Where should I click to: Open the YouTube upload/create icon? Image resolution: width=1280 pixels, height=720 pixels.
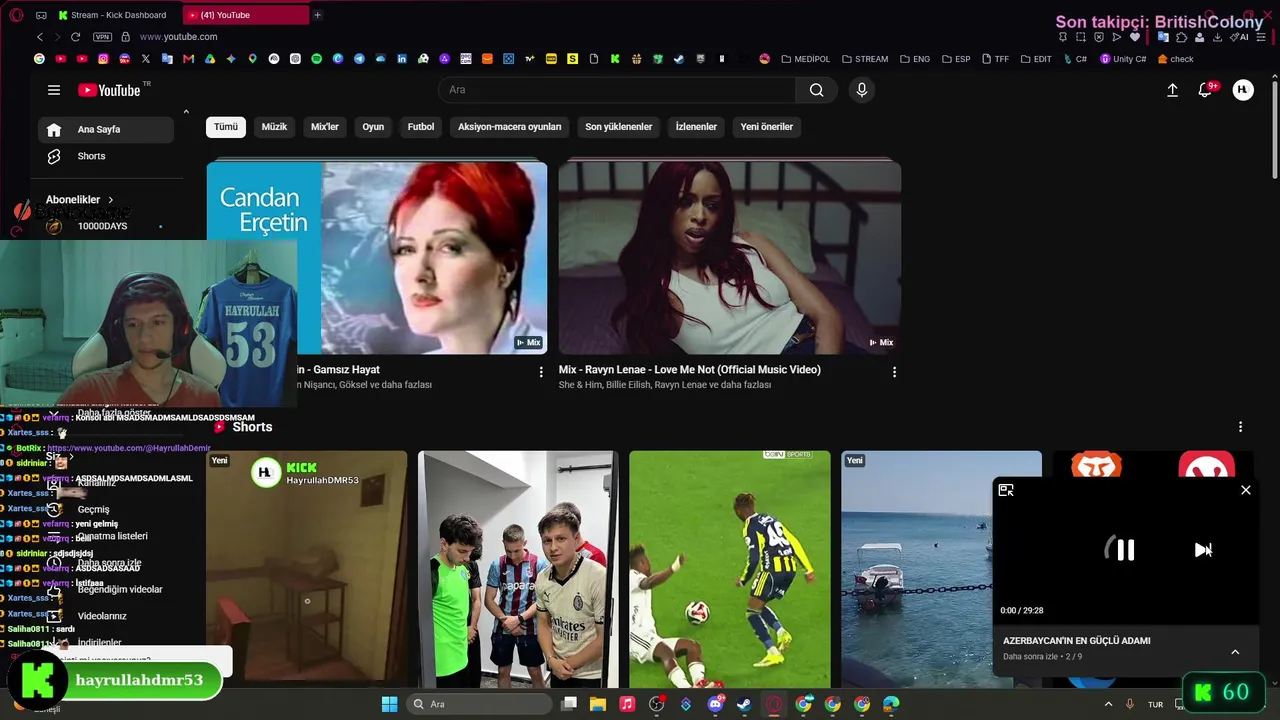click(x=1172, y=90)
